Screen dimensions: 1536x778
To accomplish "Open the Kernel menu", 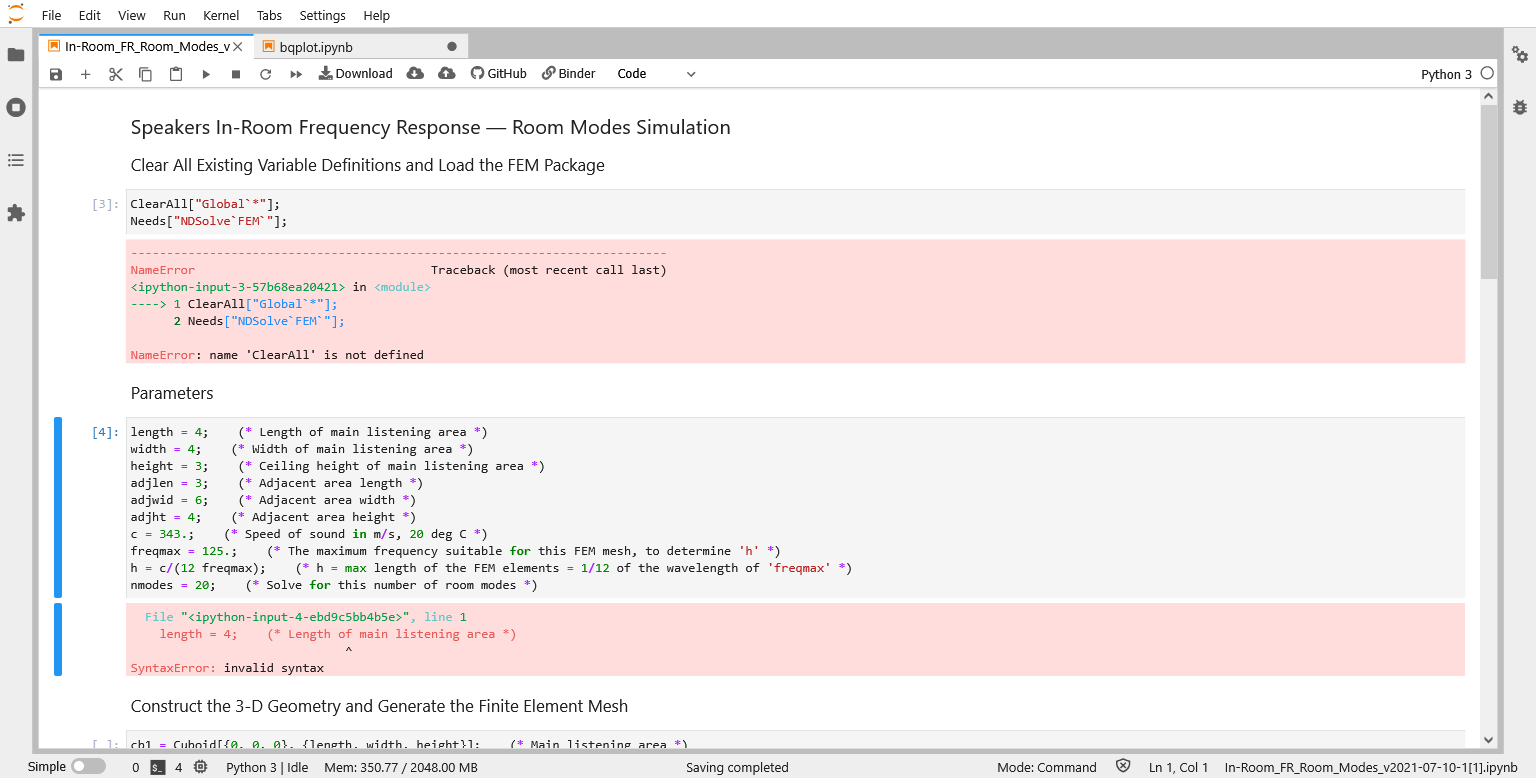I will (x=221, y=15).
